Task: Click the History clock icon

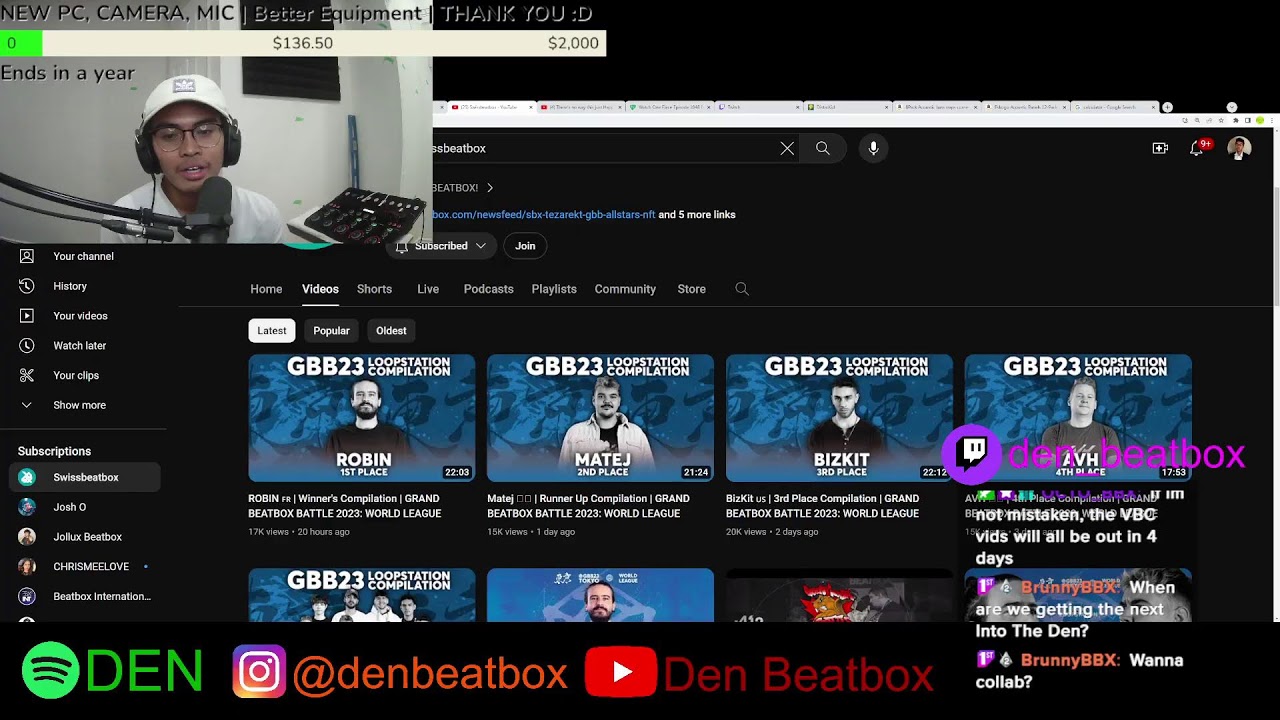Action: pos(27,286)
